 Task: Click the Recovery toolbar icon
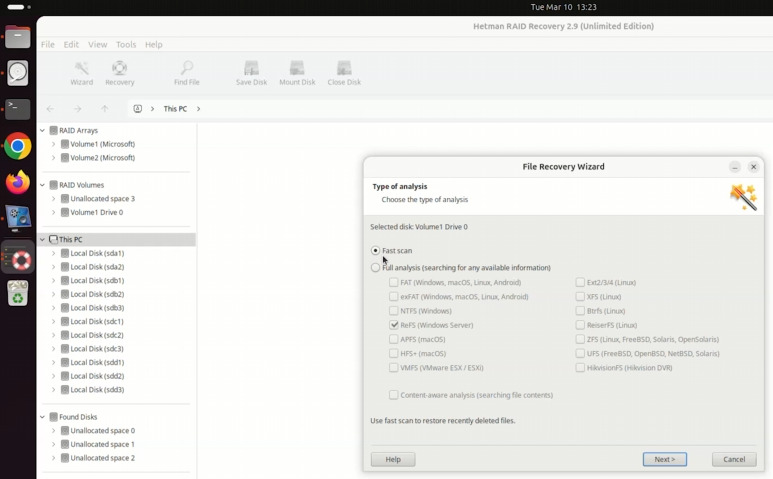coord(119,73)
